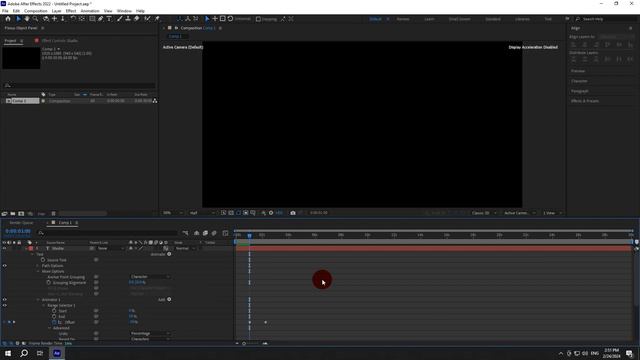Image resolution: width=640 pixels, height=360 pixels.
Task: Open the Effect Controls tab
Action: pyautogui.click(x=59, y=40)
